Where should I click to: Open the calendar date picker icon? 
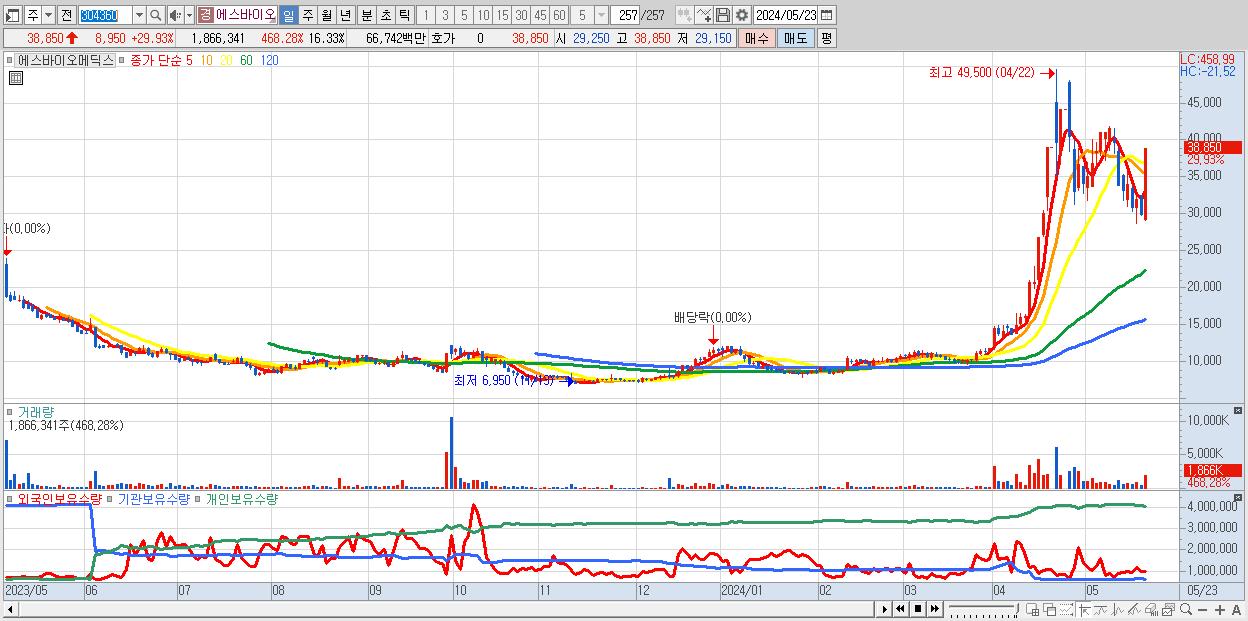(x=827, y=15)
